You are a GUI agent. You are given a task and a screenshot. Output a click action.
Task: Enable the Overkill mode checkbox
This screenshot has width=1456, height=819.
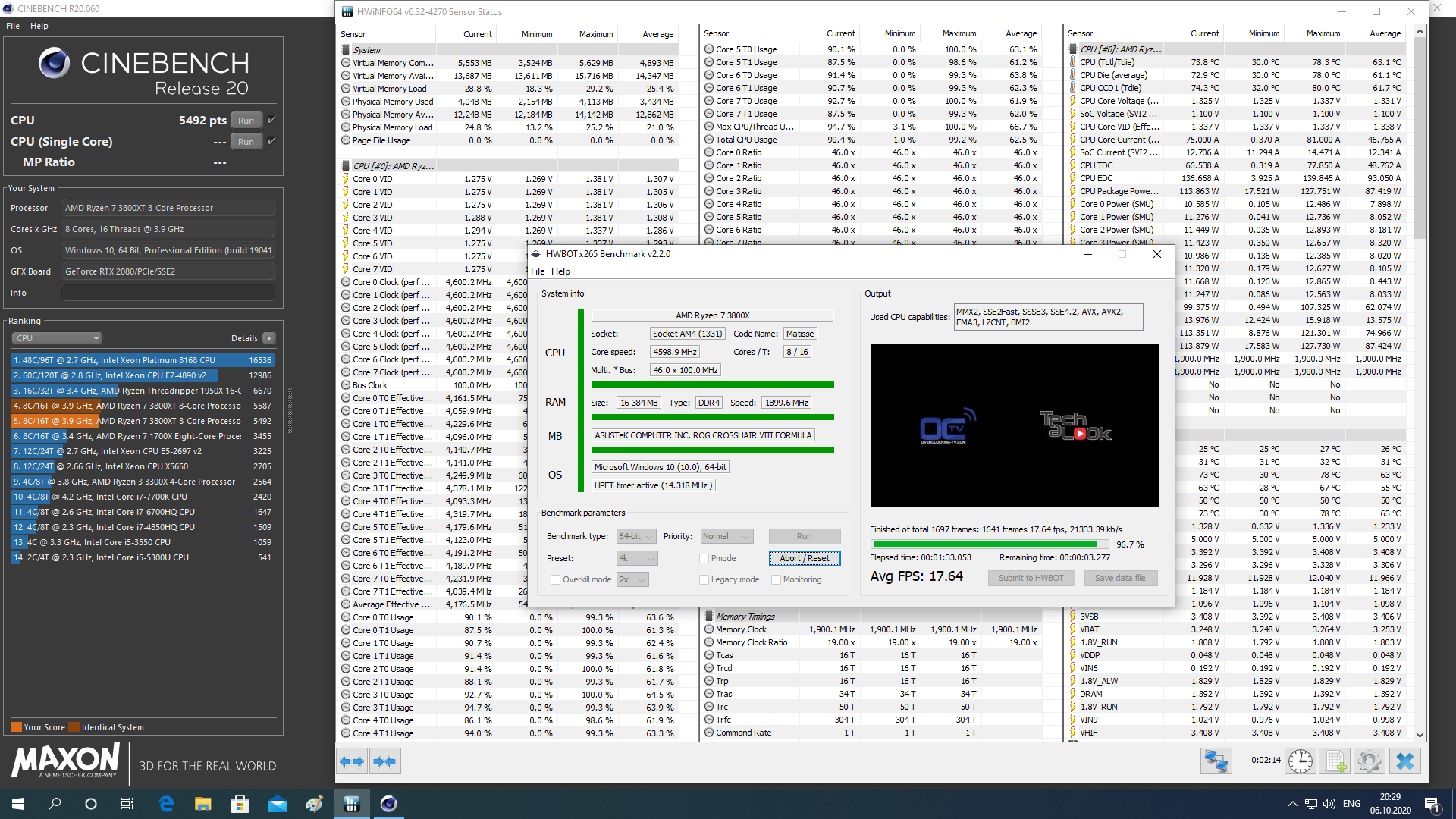[555, 579]
